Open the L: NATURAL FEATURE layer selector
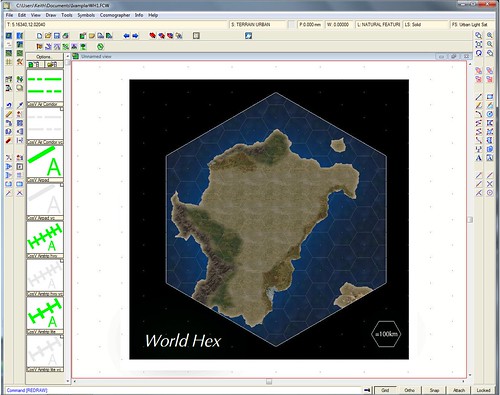Screen dimensions: 500x395 click(378, 25)
